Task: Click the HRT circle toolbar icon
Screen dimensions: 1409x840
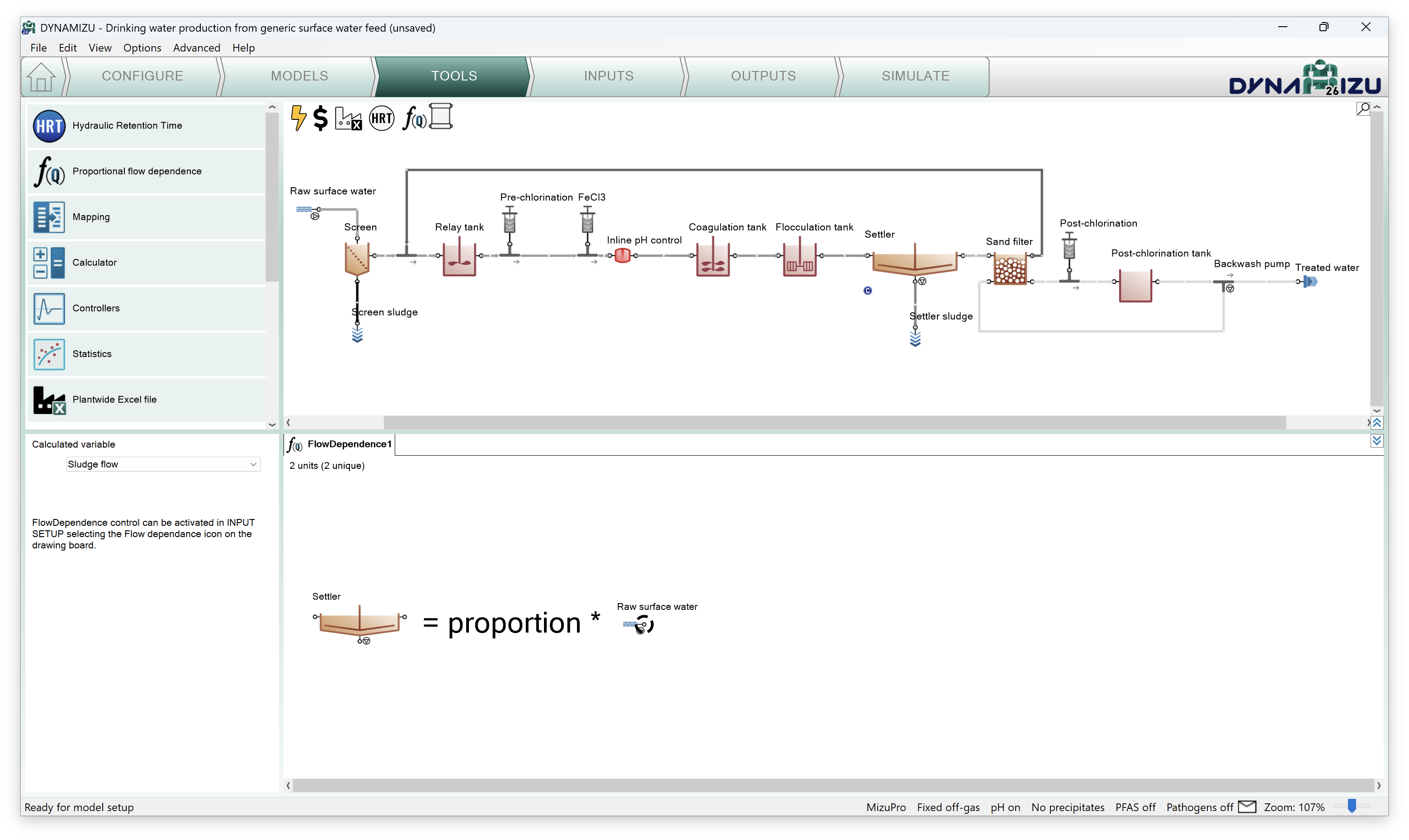Action: pos(382,118)
